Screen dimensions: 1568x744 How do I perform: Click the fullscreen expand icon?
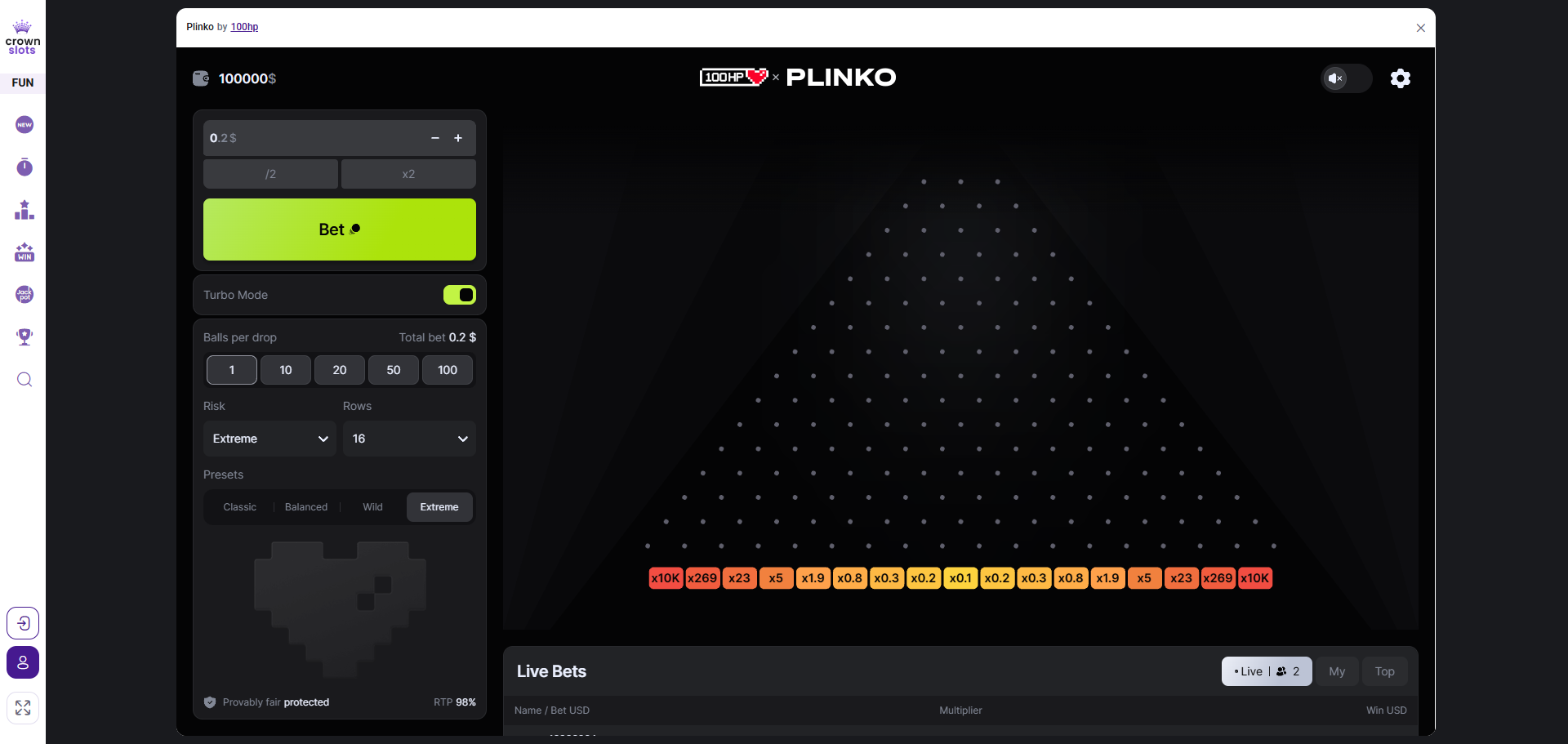(23, 708)
